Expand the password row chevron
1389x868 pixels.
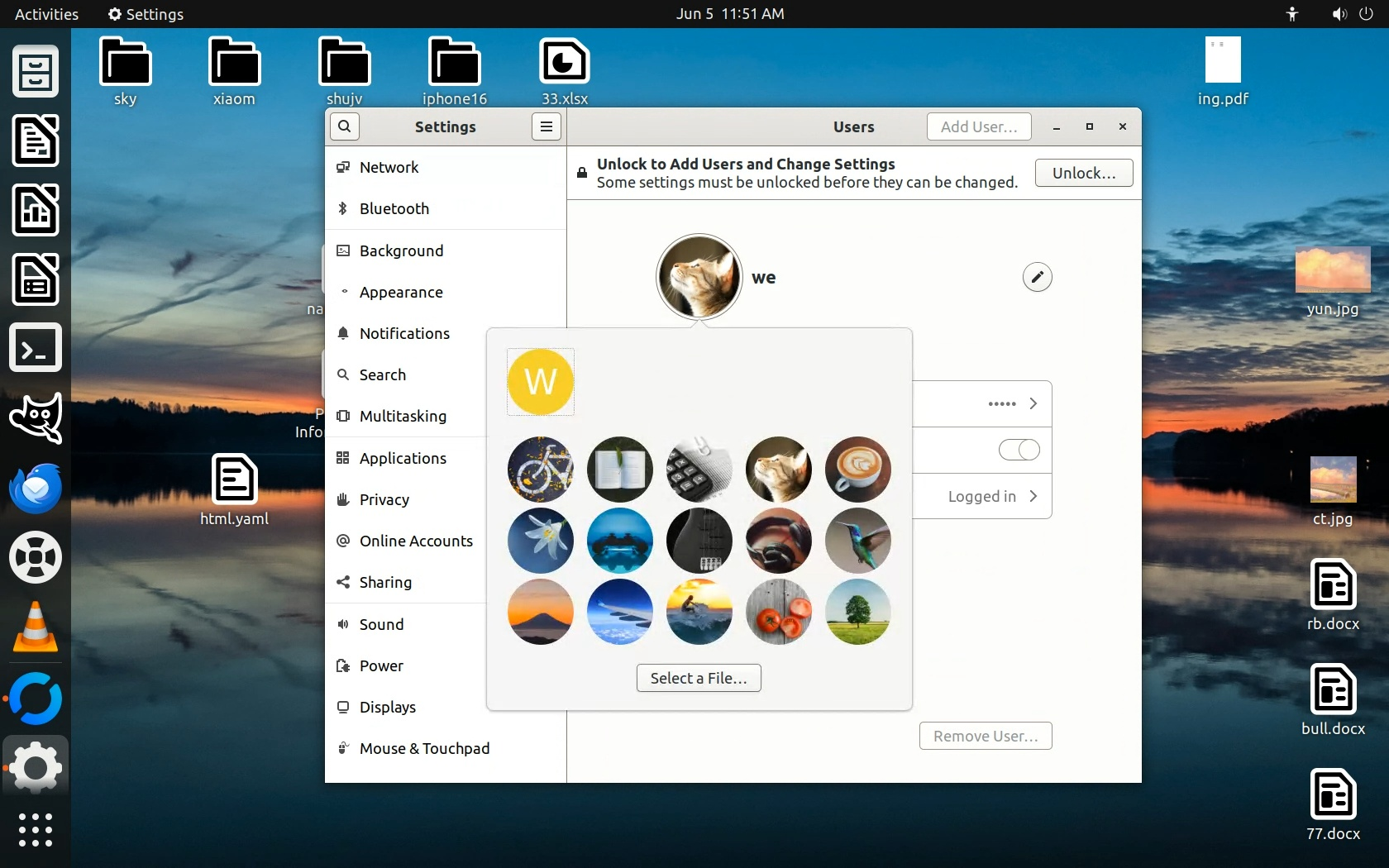pos(1033,403)
